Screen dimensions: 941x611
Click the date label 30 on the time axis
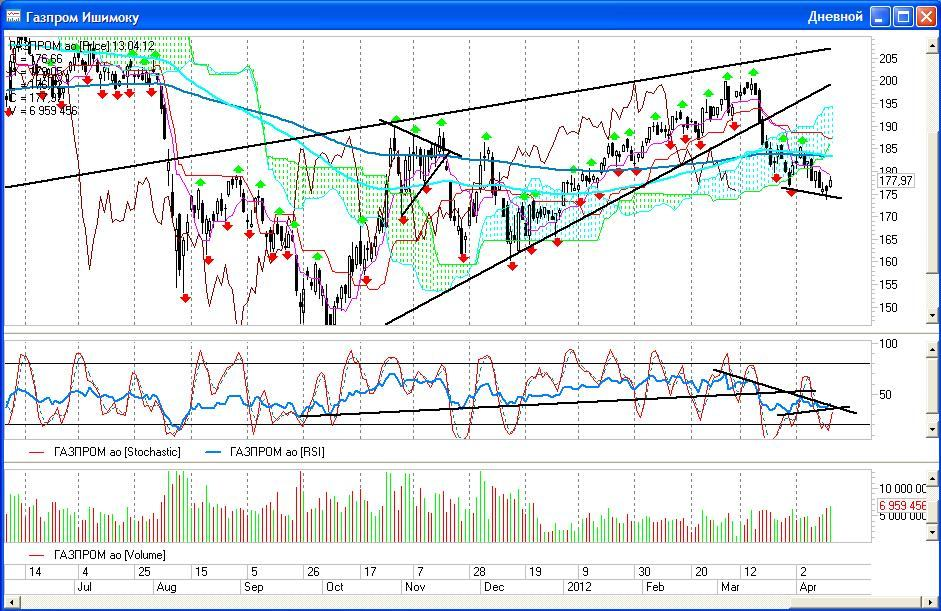pyautogui.click(x=645, y=571)
